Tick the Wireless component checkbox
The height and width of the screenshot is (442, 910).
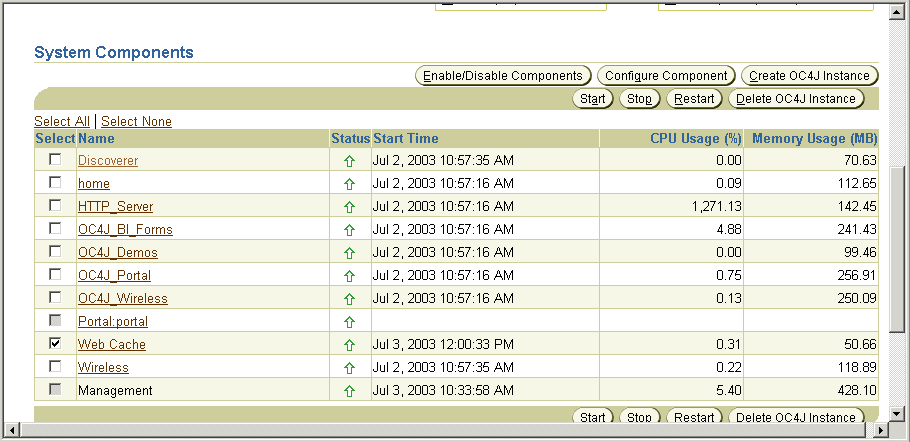[55, 366]
